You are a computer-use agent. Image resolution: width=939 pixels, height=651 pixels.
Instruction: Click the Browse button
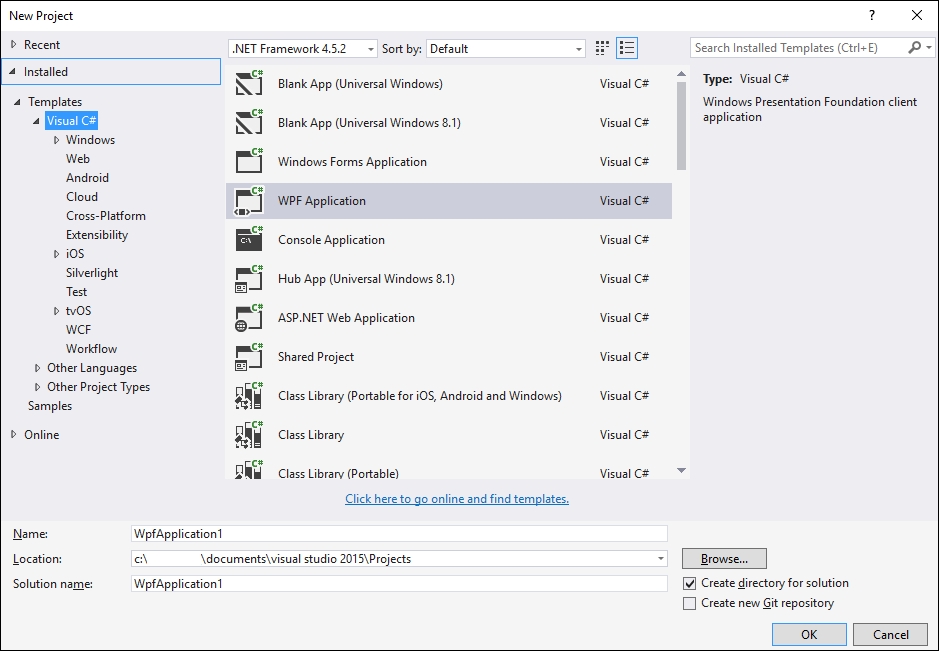pos(723,558)
